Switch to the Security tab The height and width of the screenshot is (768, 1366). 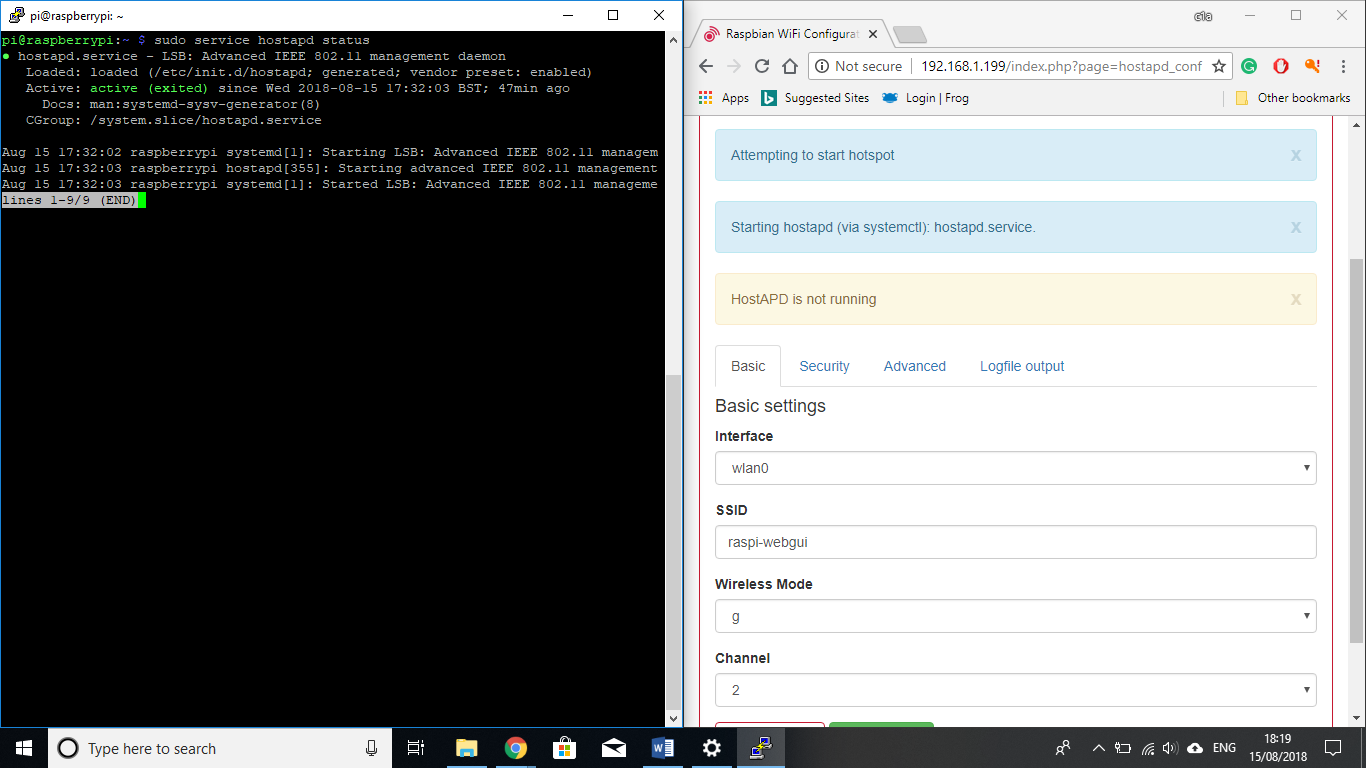coord(824,366)
